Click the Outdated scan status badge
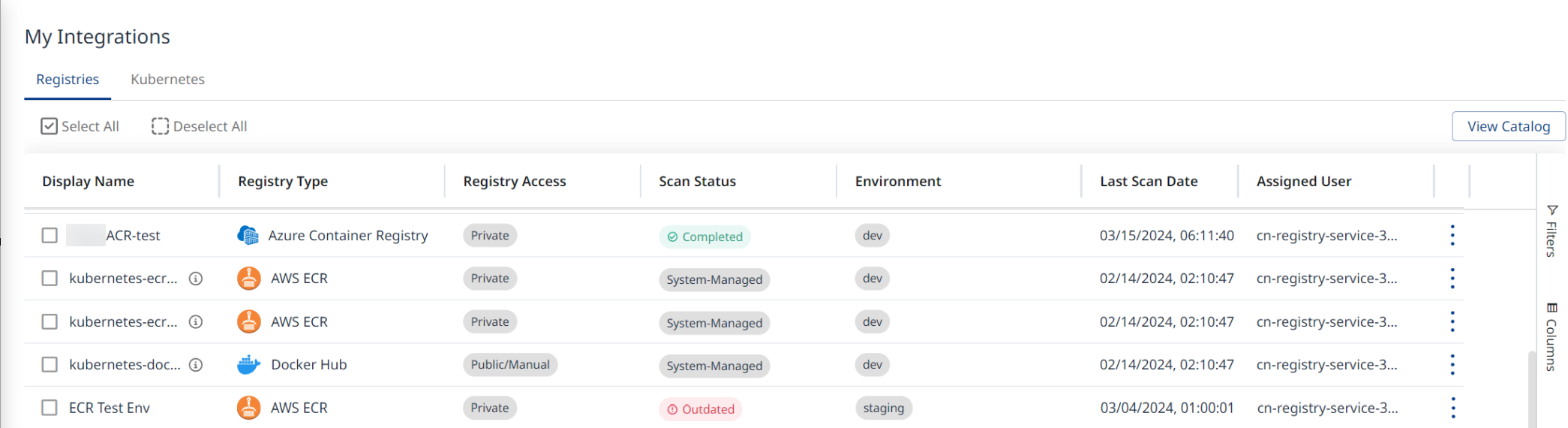This screenshot has width=1568, height=428. click(x=701, y=409)
